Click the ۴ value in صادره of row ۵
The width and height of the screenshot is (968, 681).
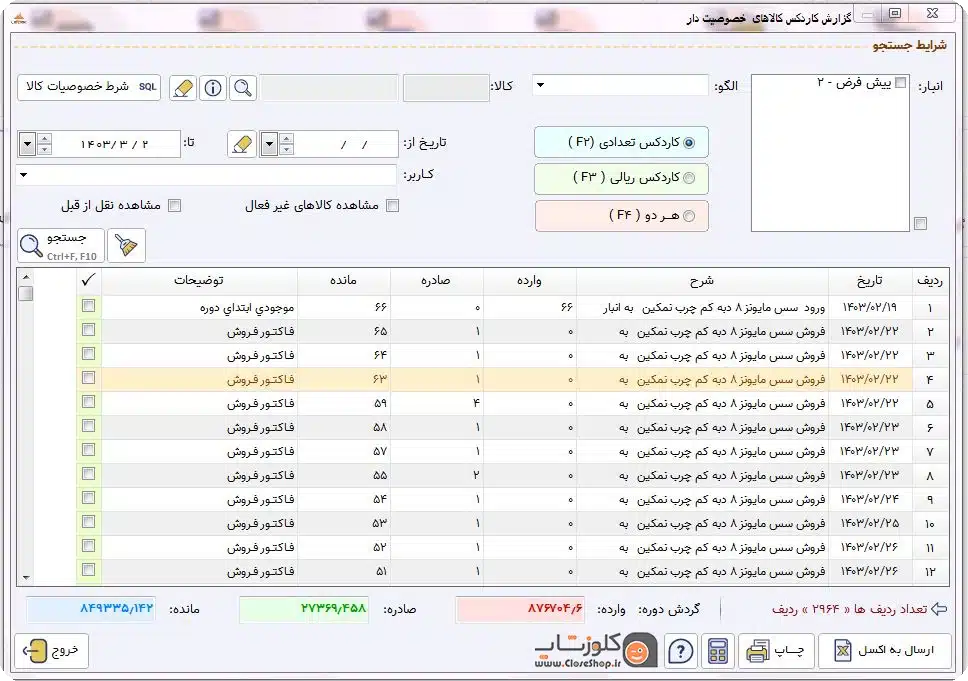(476, 403)
